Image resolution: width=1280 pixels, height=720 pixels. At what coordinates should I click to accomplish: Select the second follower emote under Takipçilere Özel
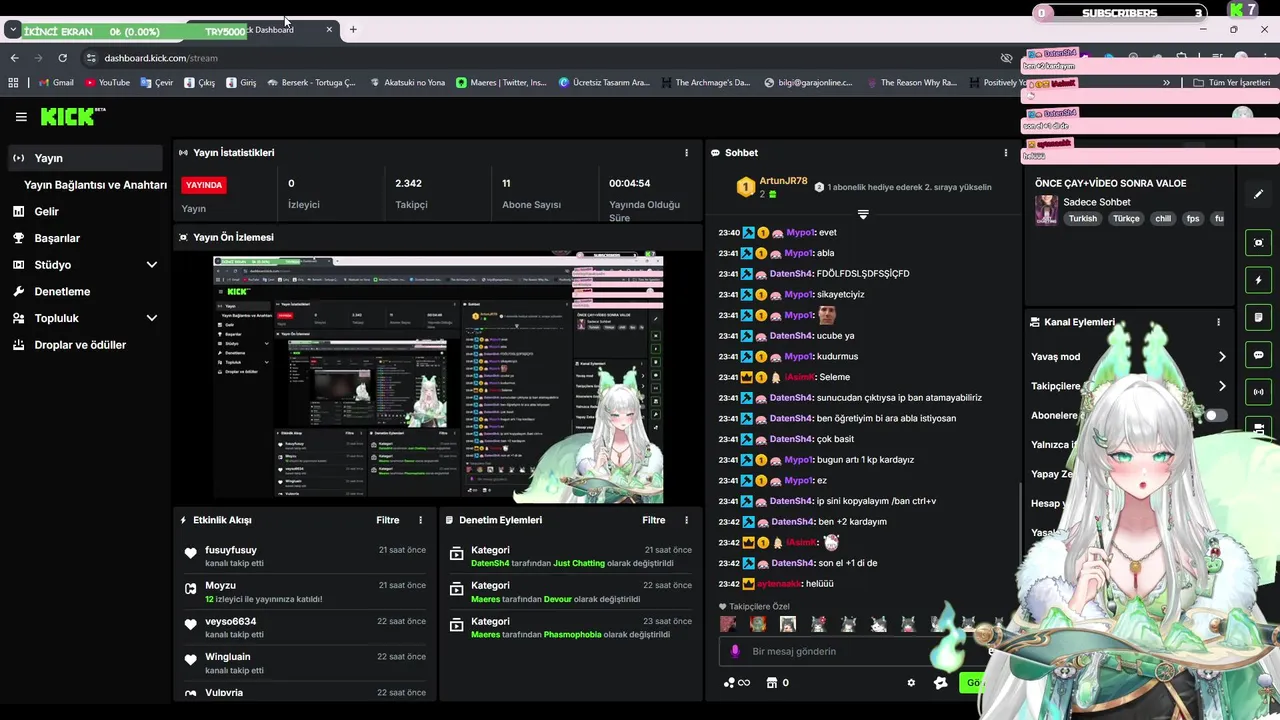pyautogui.click(x=758, y=624)
